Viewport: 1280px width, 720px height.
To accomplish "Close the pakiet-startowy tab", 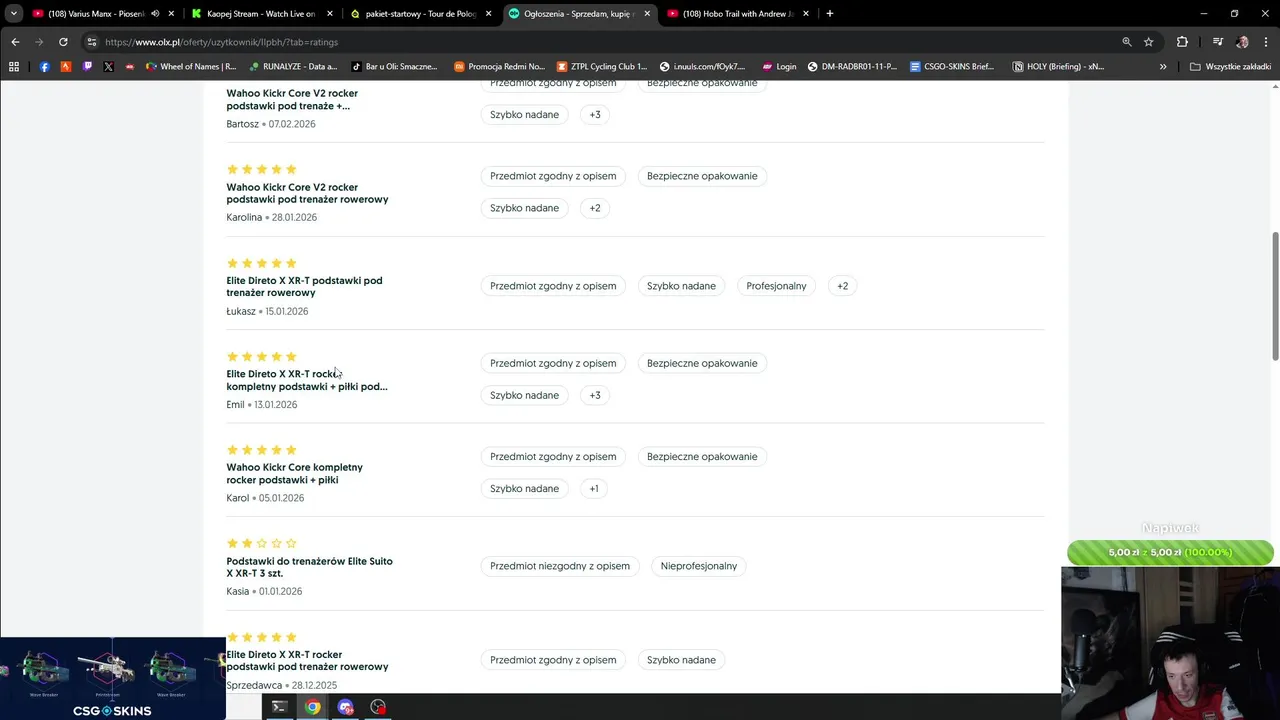I will (x=489, y=14).
